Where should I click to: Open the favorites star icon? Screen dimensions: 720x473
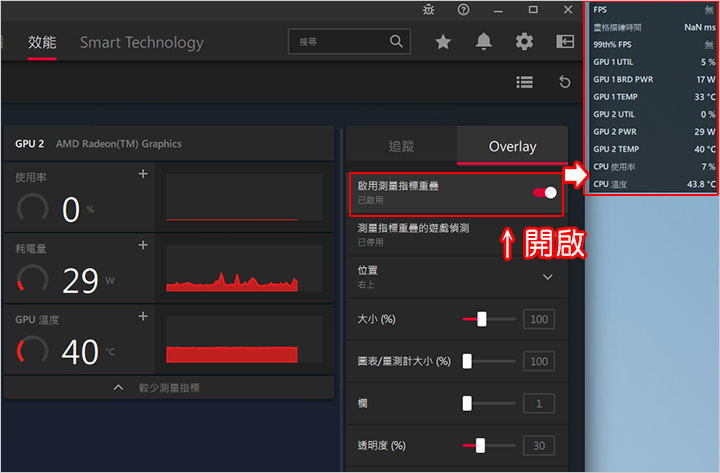point(443,42)
